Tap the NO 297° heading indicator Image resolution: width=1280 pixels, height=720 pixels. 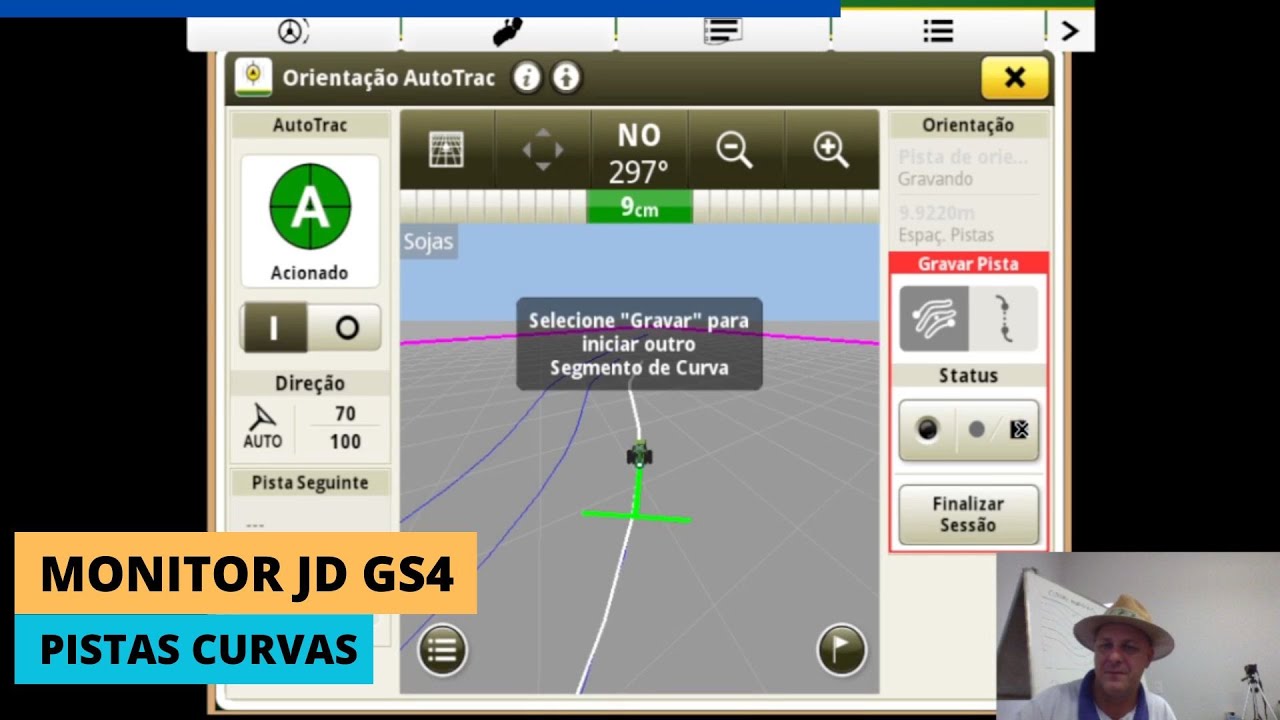click(639, 152)
